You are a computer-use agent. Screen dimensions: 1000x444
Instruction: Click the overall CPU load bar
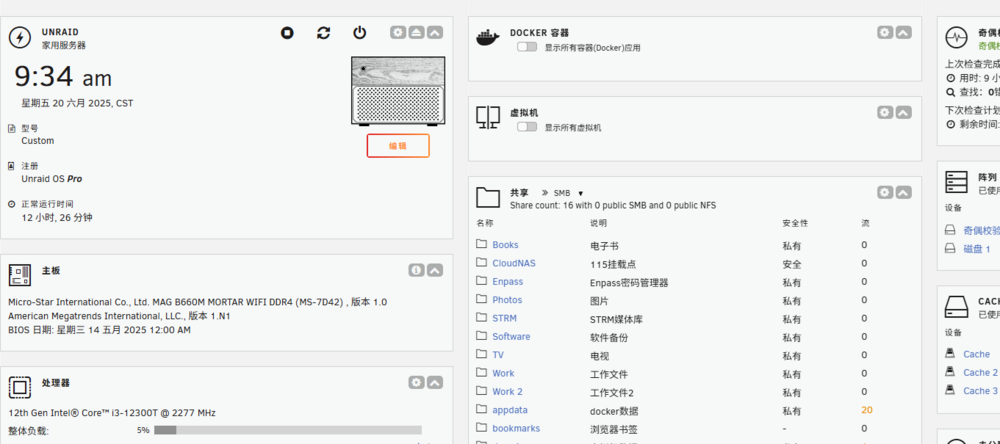tap(288, 430)
